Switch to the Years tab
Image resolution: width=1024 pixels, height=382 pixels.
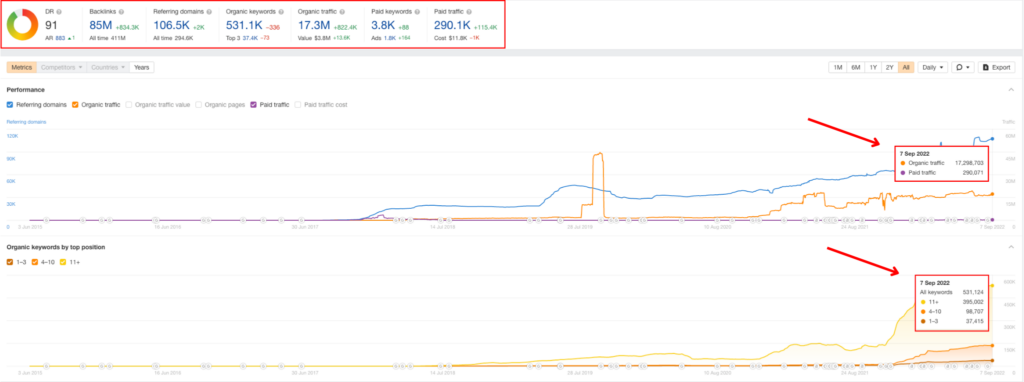pos(142,67)
